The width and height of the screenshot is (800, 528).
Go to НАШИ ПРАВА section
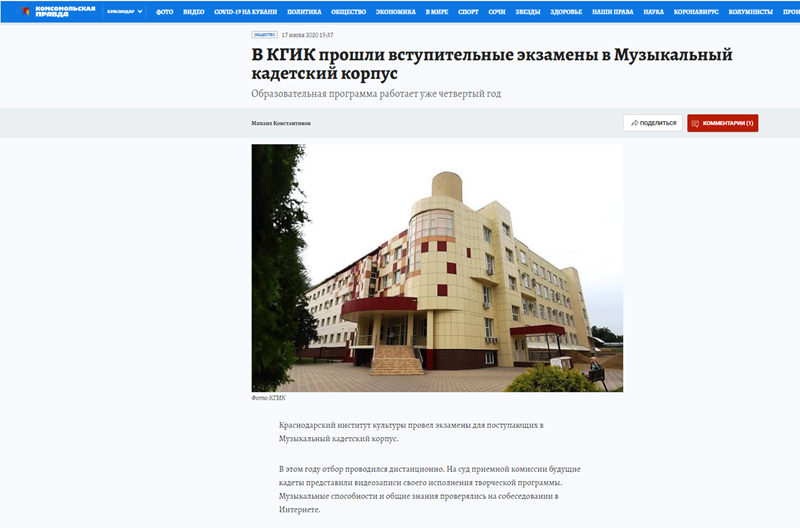click(x=612, y=12)
